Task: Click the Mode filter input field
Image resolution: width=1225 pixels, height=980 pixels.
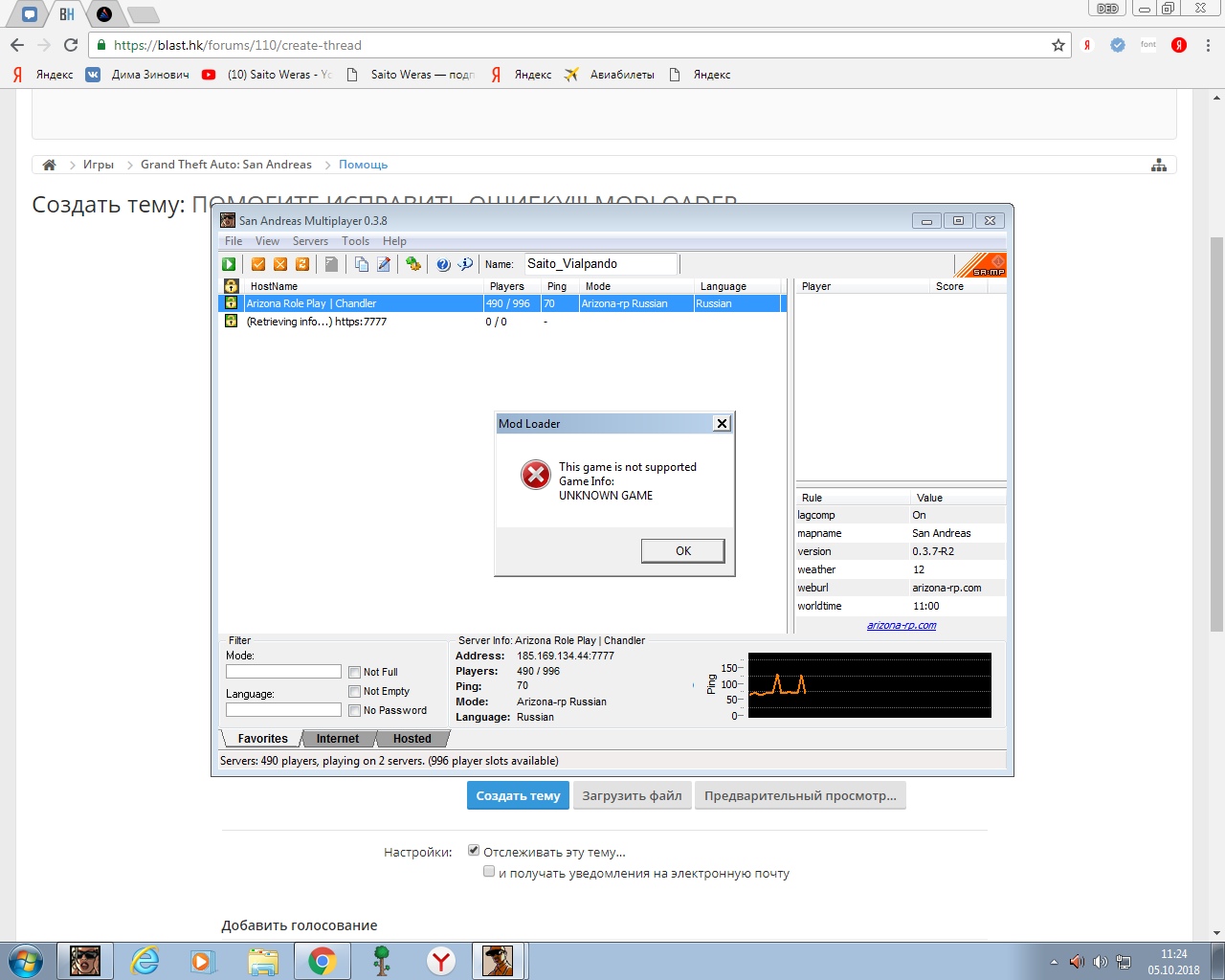Action: (x=283, y=672)
